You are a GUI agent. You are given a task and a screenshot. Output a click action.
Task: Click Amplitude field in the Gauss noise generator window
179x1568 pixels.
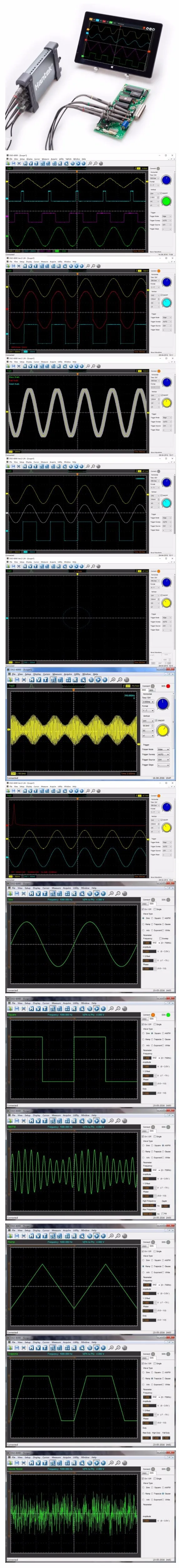pyautogui.click(x=149, y=1521)
